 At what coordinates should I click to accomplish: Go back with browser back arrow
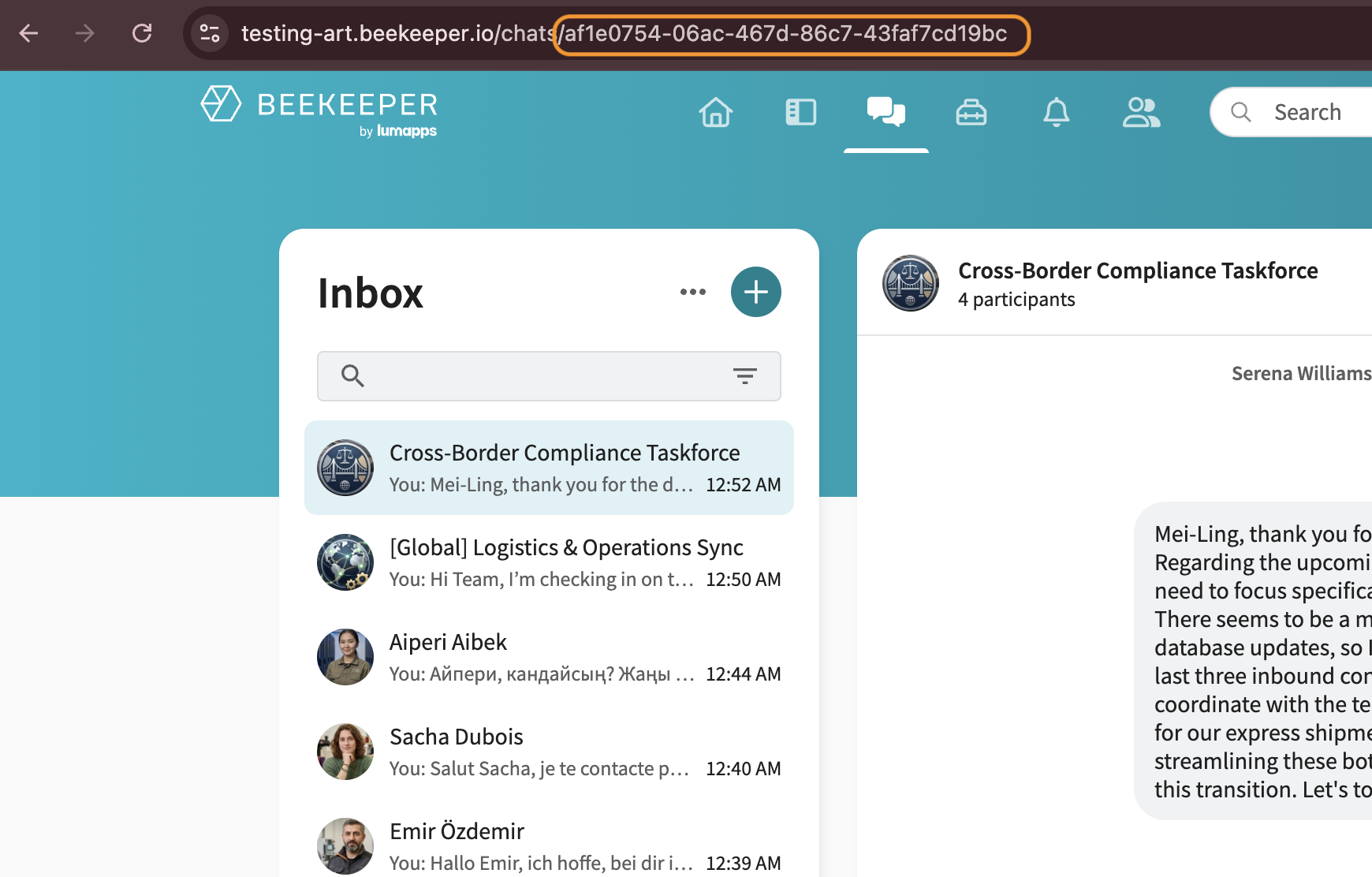click(x=29, y=33)
